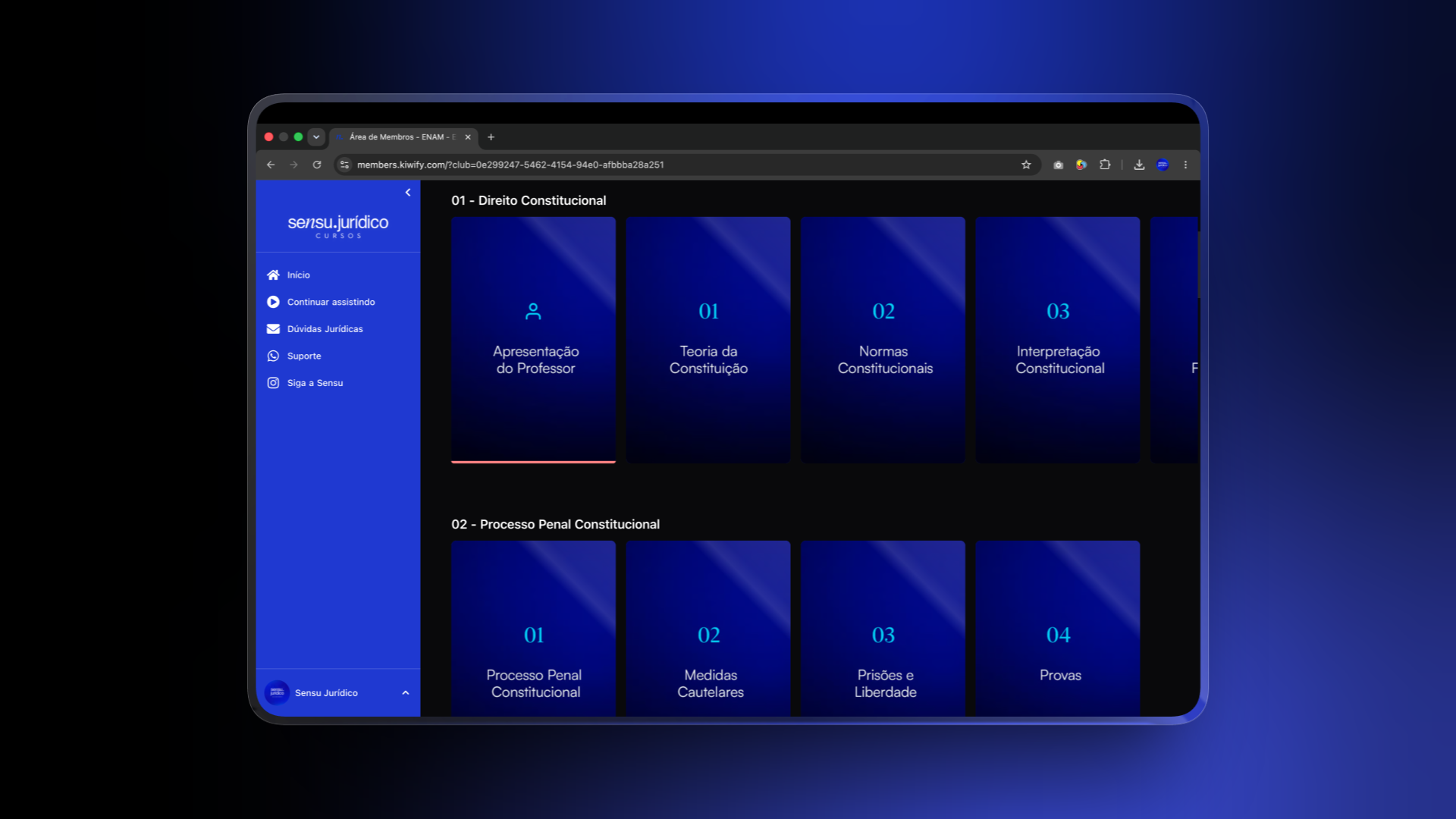Click the sensu.jurídico logo link
The height and width of the screenshot is (819, 1456).
click(338, 225)
